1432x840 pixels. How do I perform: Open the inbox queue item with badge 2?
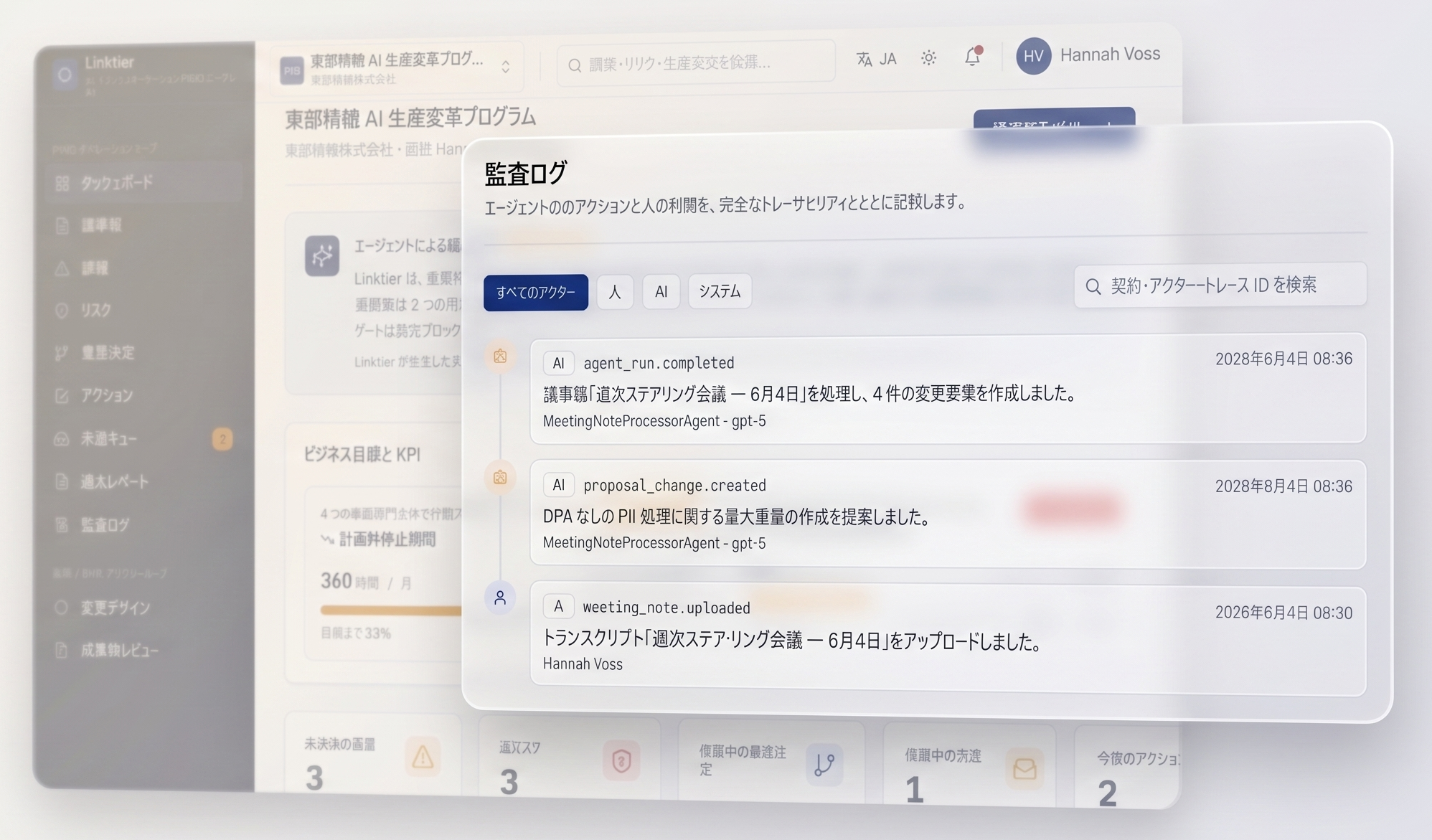pos(143,438)
